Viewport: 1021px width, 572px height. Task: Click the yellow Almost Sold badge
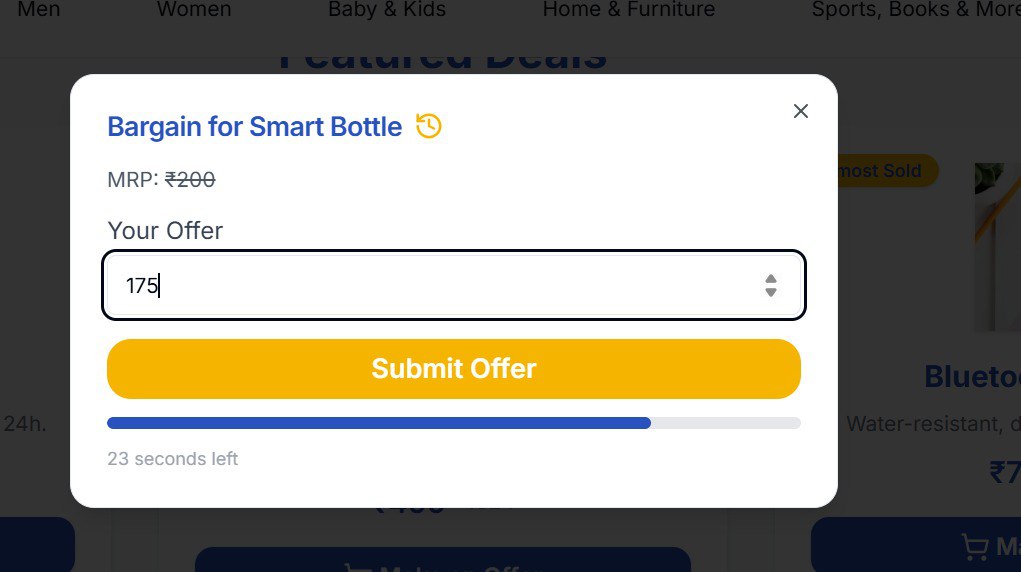click(886, 171)
